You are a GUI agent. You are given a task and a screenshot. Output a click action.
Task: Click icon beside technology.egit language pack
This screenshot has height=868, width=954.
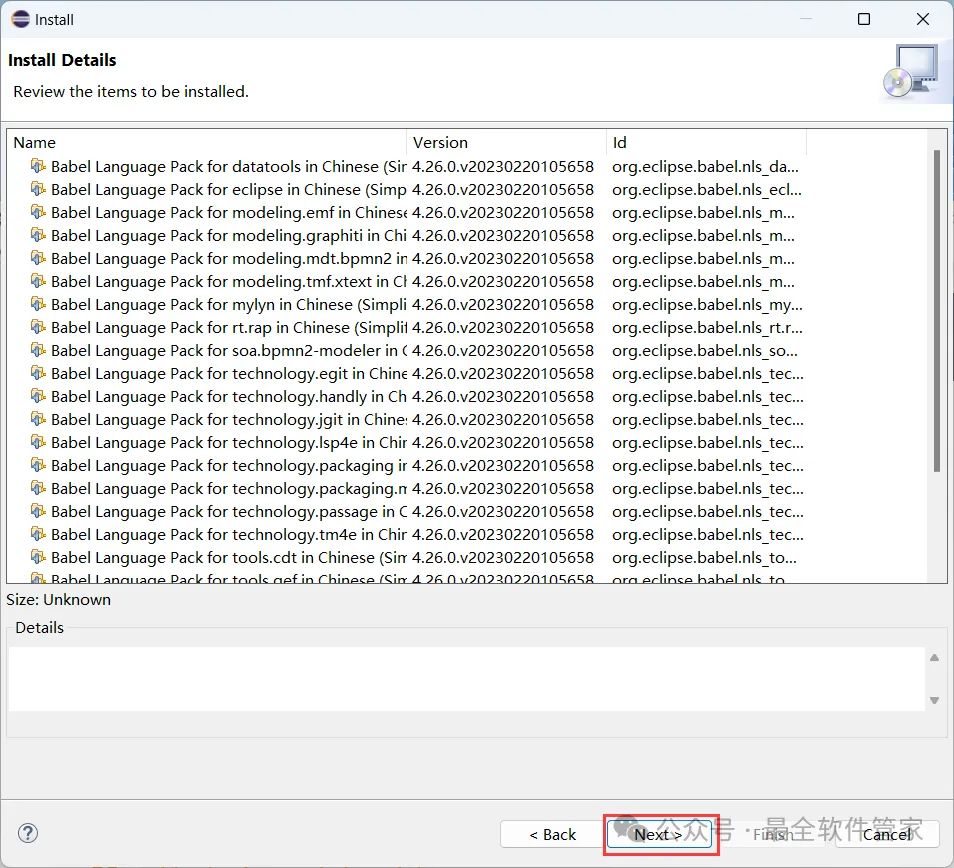pos(38,373)
